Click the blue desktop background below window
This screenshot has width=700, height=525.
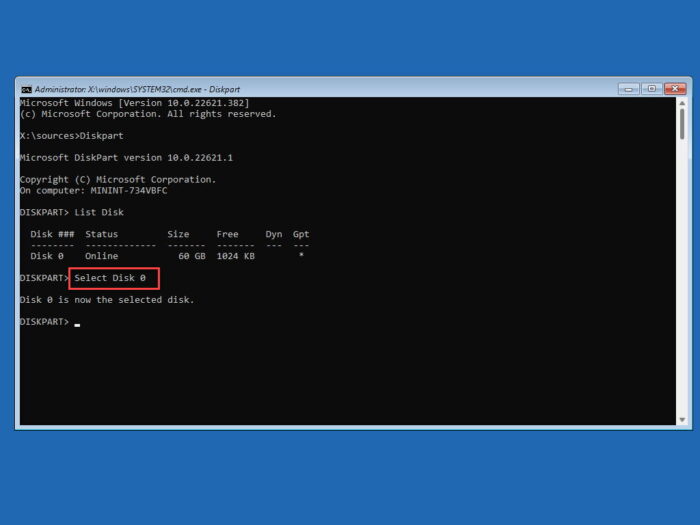tap(350, 478)
